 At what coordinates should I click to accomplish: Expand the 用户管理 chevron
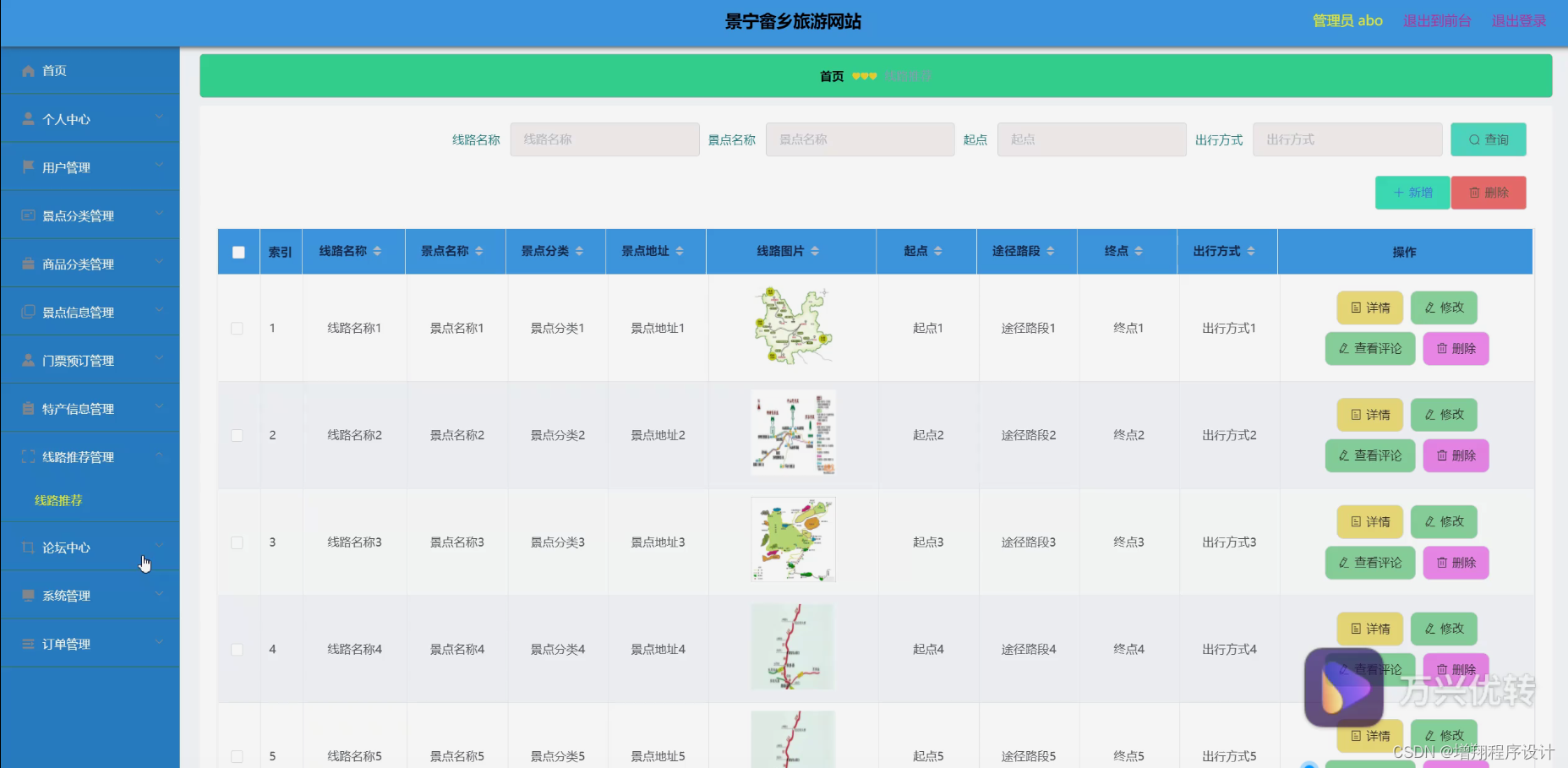point(159,166)
